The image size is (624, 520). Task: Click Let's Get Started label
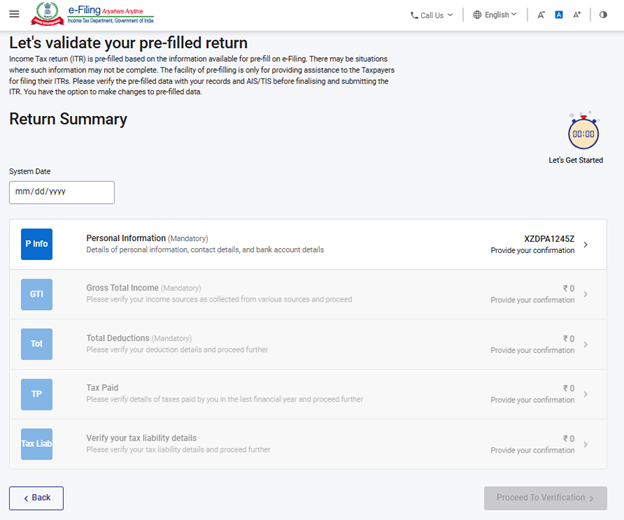(x=575, y=160)
